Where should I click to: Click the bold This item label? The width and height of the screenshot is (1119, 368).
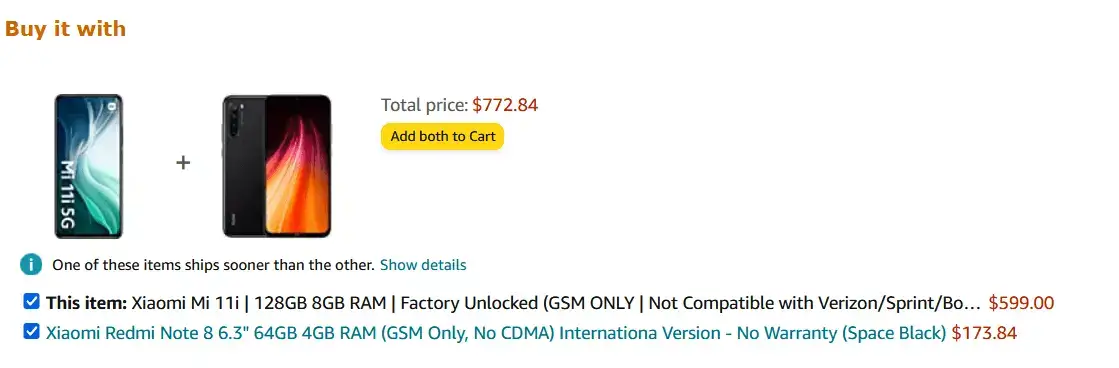pos(86,303)
